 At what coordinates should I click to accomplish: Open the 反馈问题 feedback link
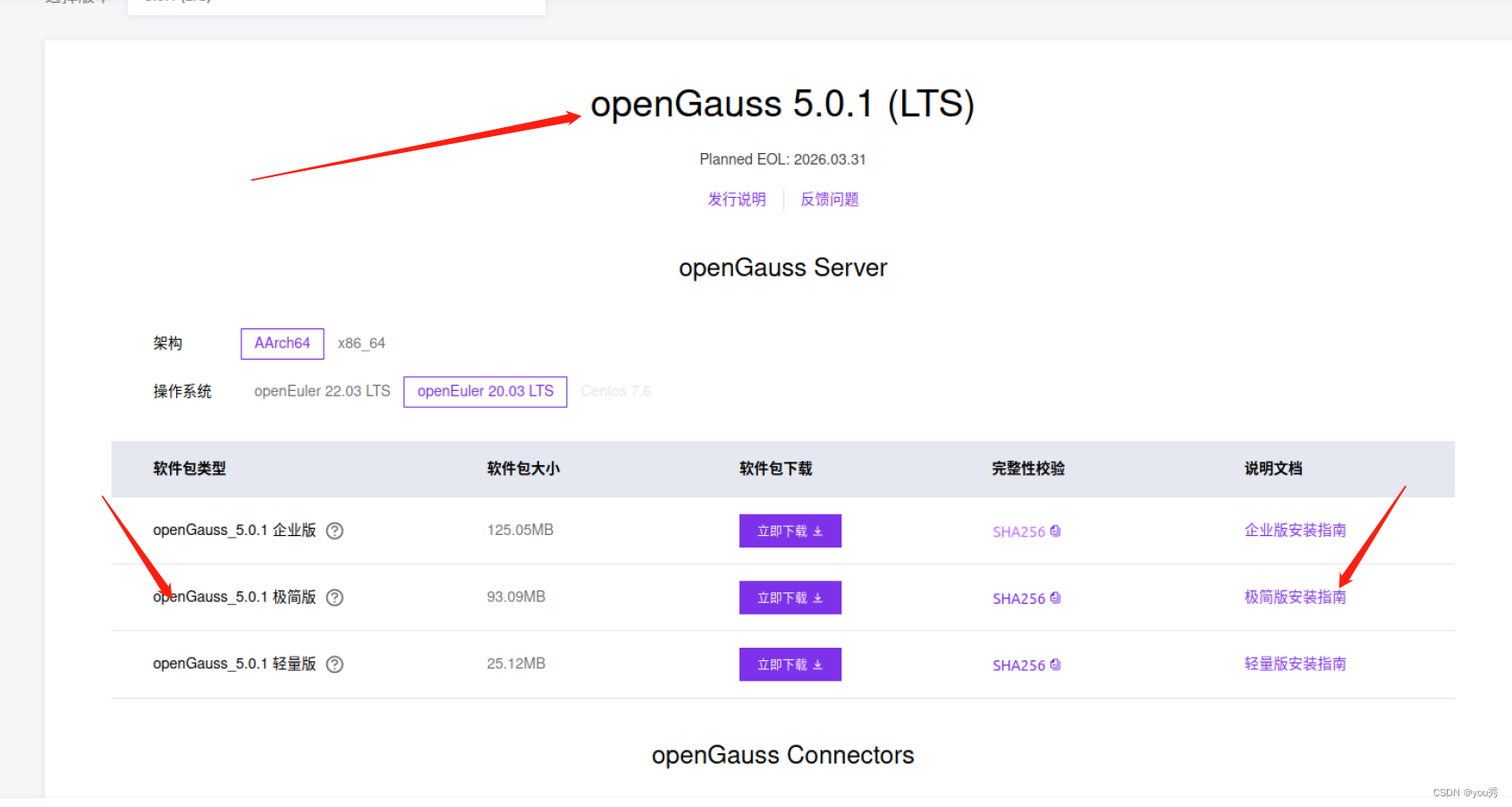pos(830,200)
